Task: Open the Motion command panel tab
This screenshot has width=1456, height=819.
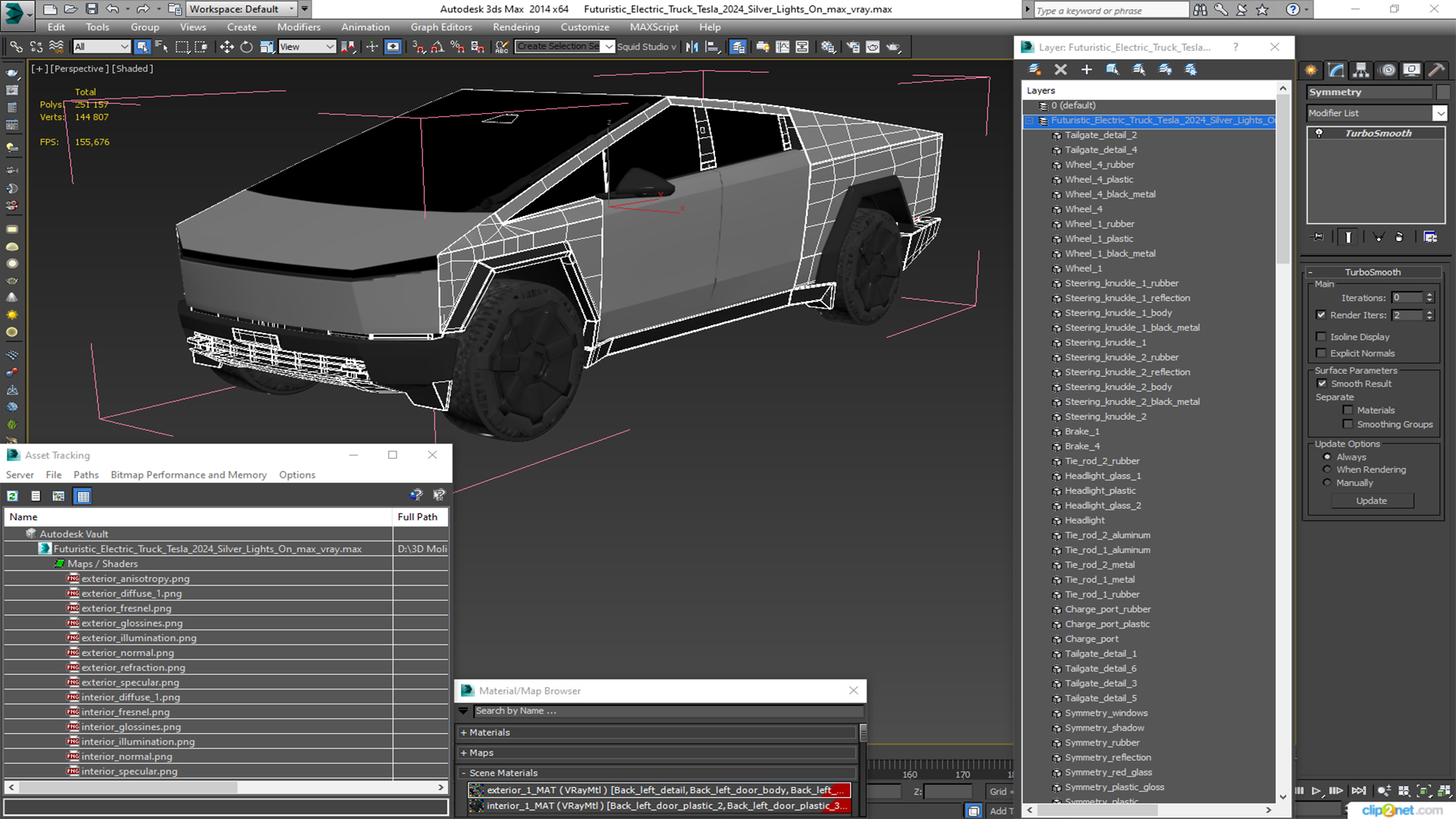Action: [x=1387, y=70]
